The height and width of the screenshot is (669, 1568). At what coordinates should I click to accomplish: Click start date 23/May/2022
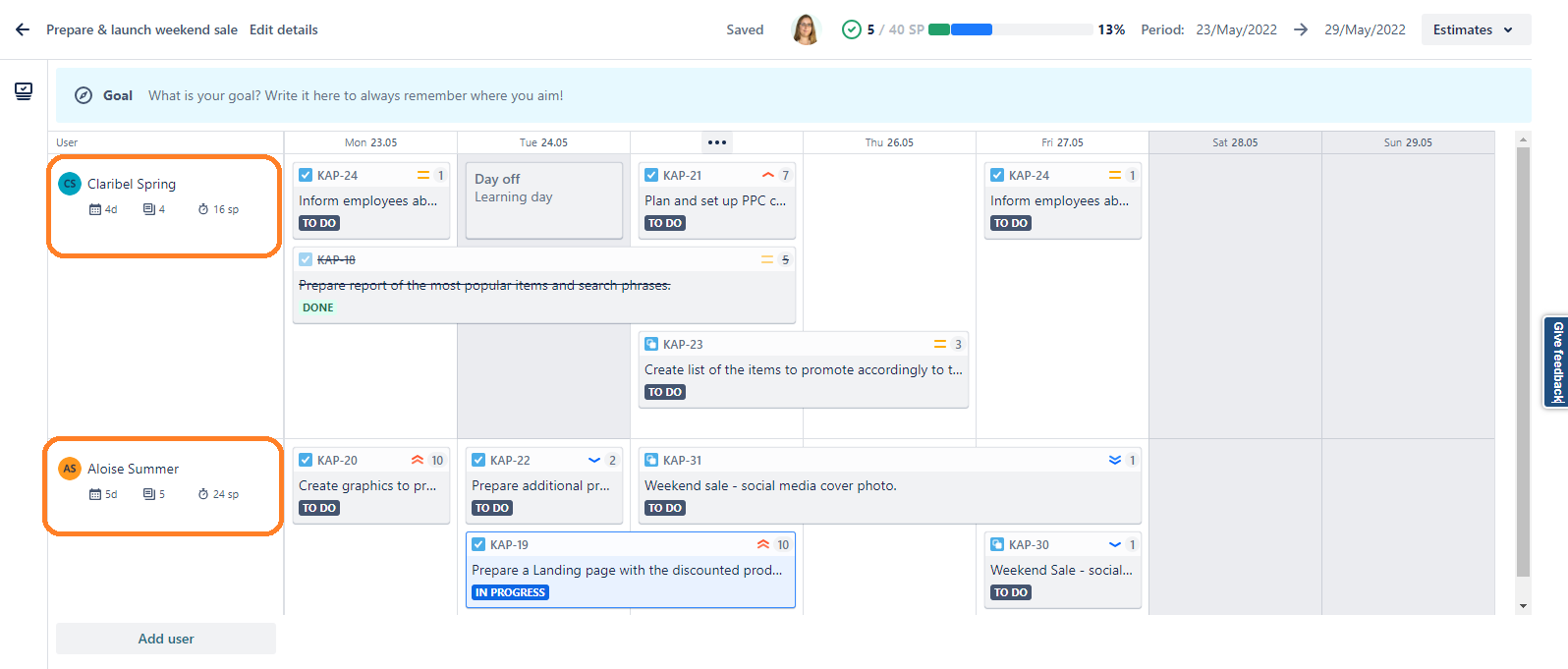click(x=1236, y=29)
